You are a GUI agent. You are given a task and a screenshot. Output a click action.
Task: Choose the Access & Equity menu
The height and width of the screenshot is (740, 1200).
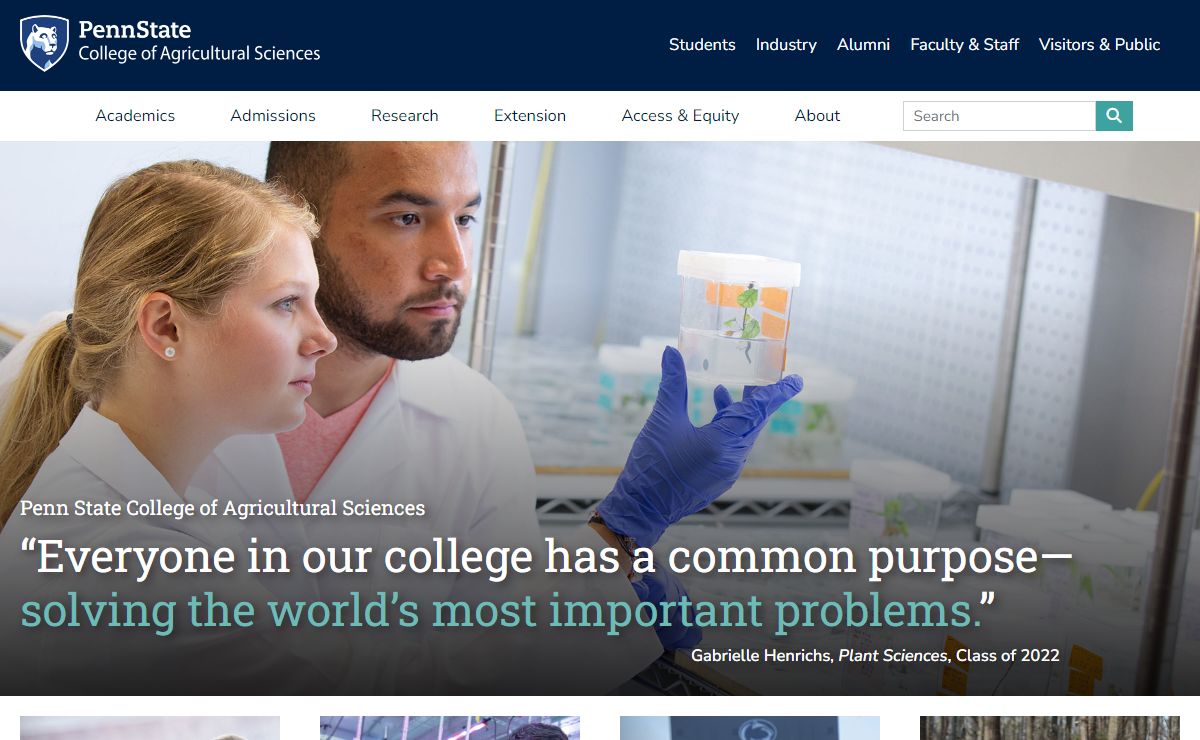tap(680, 116)
